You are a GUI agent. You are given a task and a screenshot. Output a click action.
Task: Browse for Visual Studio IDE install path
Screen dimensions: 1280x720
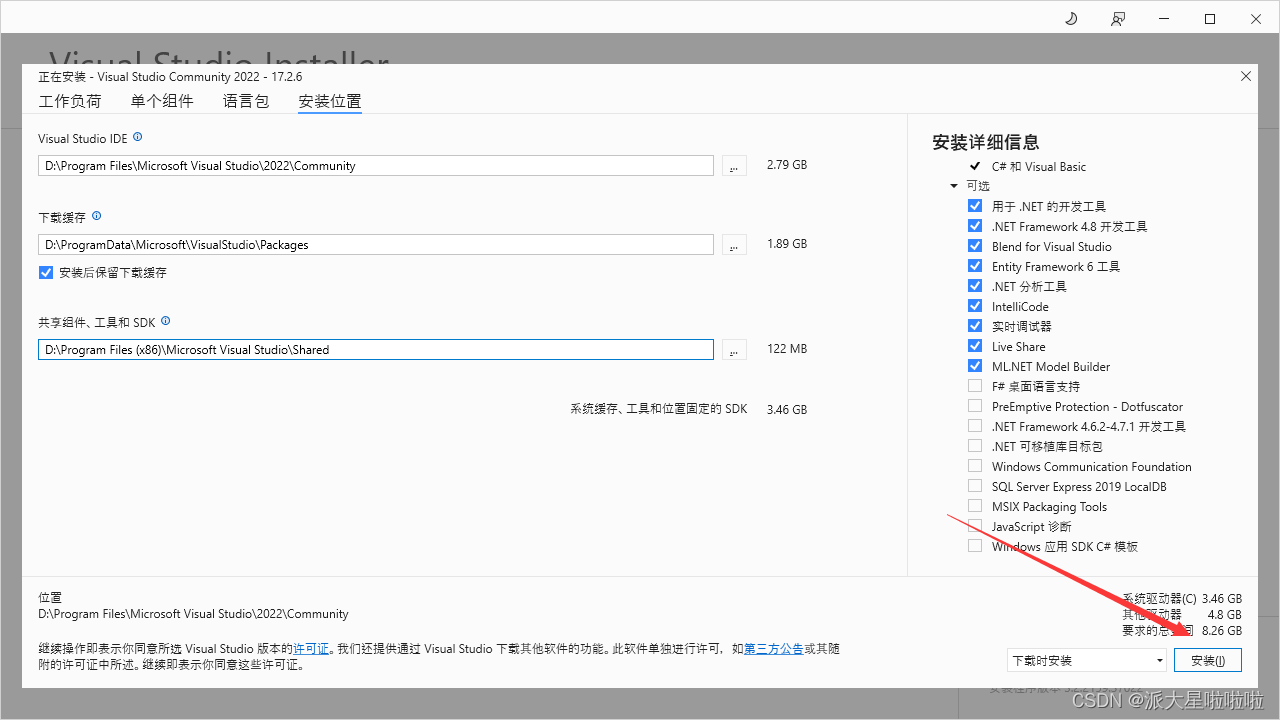coord(734,166)
